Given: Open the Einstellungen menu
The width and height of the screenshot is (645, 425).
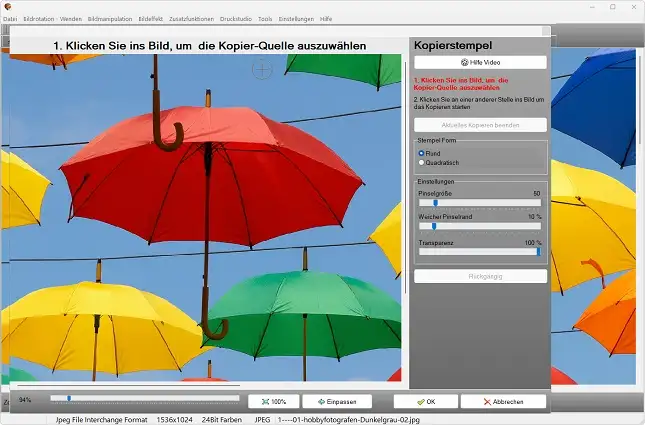Looking at the screenshot, I should (295, 19).
